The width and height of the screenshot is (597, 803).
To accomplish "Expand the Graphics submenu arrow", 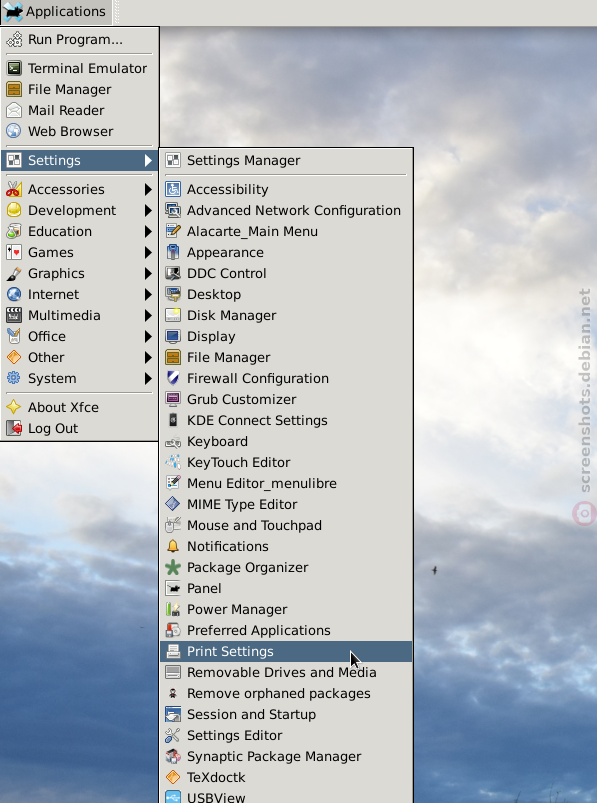I will [148, 273].
